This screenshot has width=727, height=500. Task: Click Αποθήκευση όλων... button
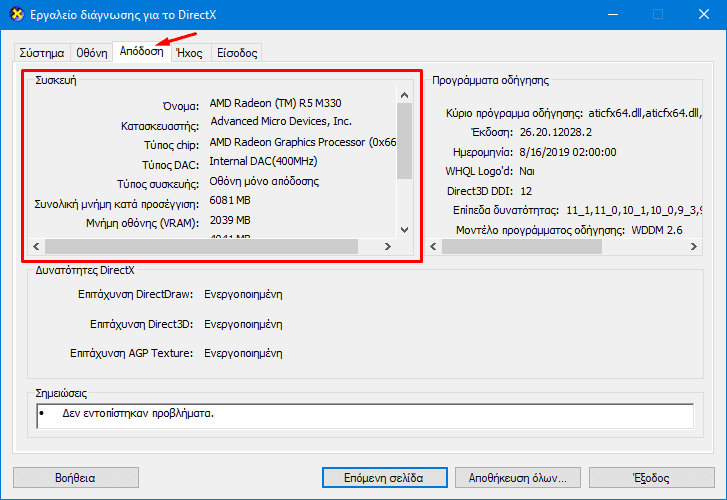(x=517, y=478)
